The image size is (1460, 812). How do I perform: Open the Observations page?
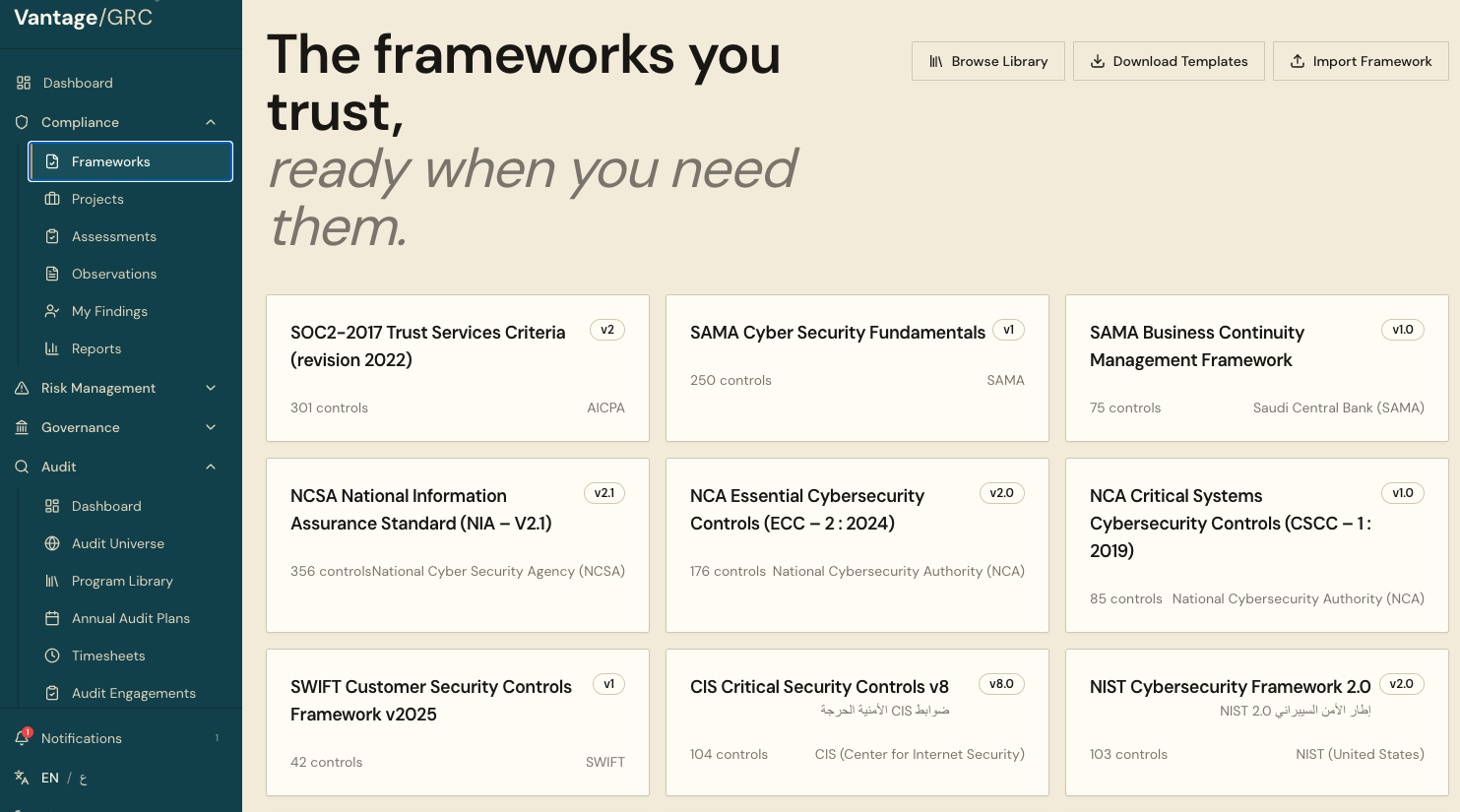(x=131, y=274)
